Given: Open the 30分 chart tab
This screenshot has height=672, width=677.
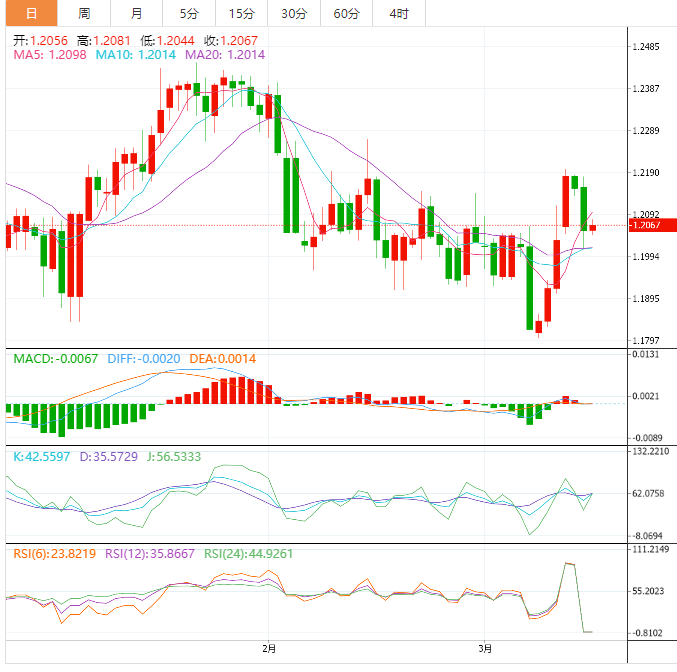Looking at the screenshot, I should coord(294,13).
